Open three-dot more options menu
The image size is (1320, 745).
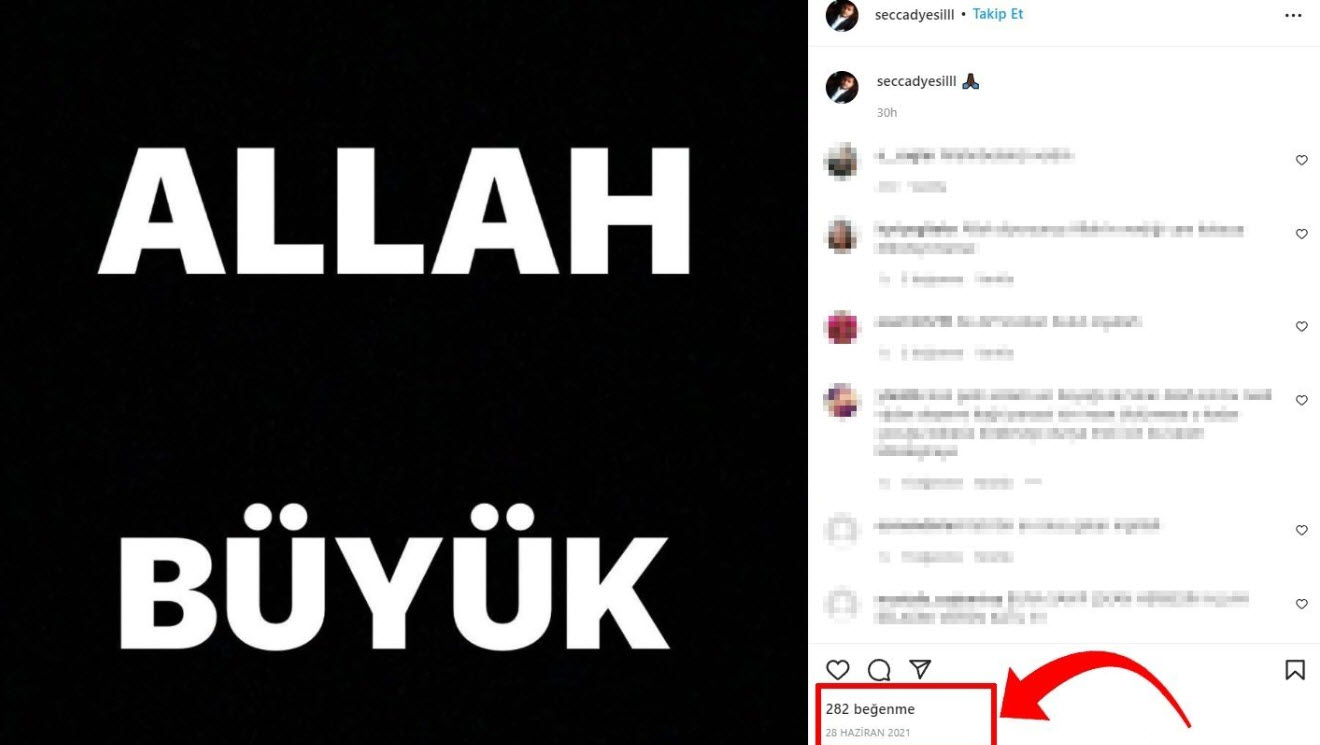[x=1293, y=15]
